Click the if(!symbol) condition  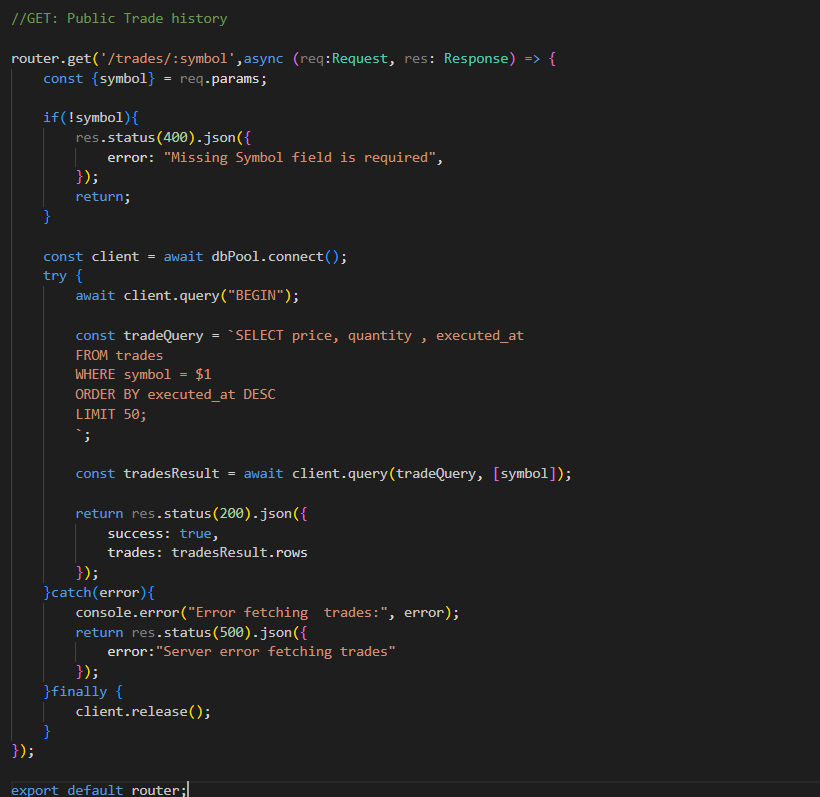90,118
